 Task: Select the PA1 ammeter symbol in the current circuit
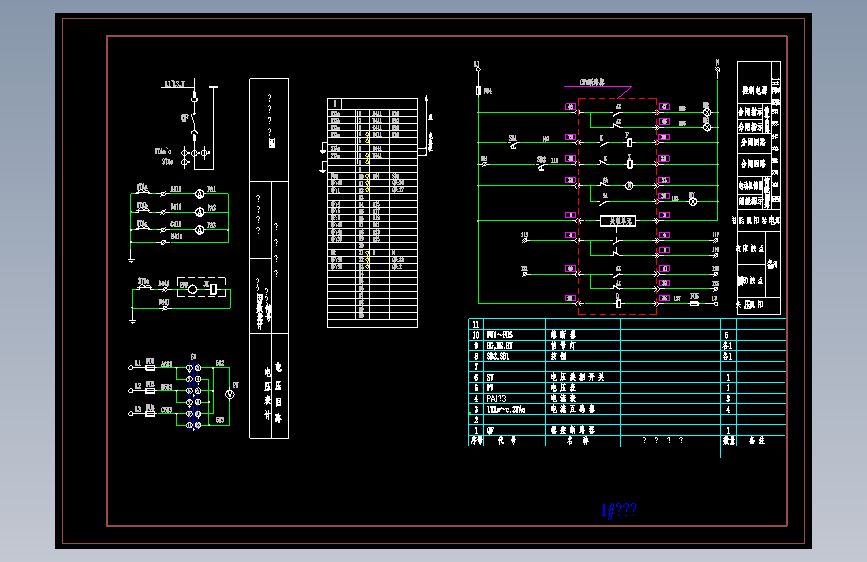click(x=200, y=194)
